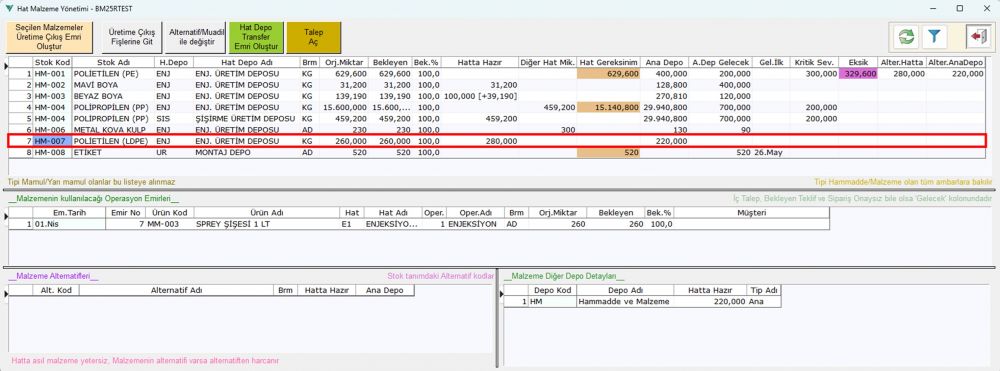Viewport: 1000px width, 371px height.
Task: Open the blue funnel filter icon
Action: click(934, 37)
